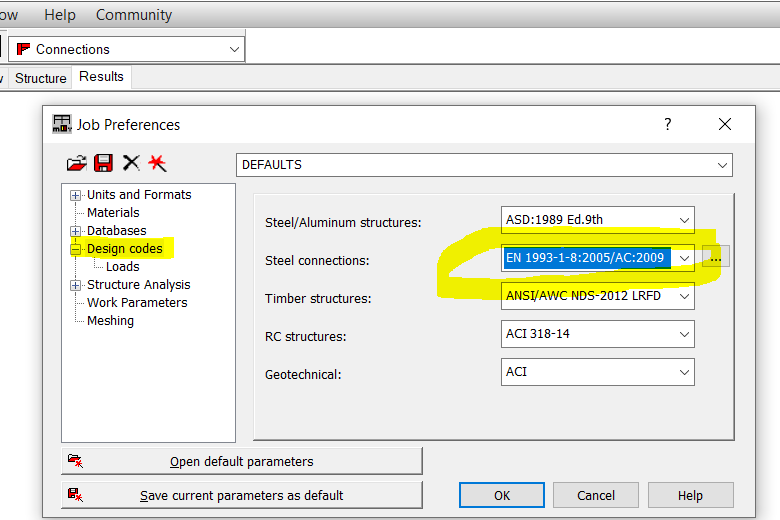Click the Job Preferences title icon
This screenshot has width=780, height=520.
[62, 124]
